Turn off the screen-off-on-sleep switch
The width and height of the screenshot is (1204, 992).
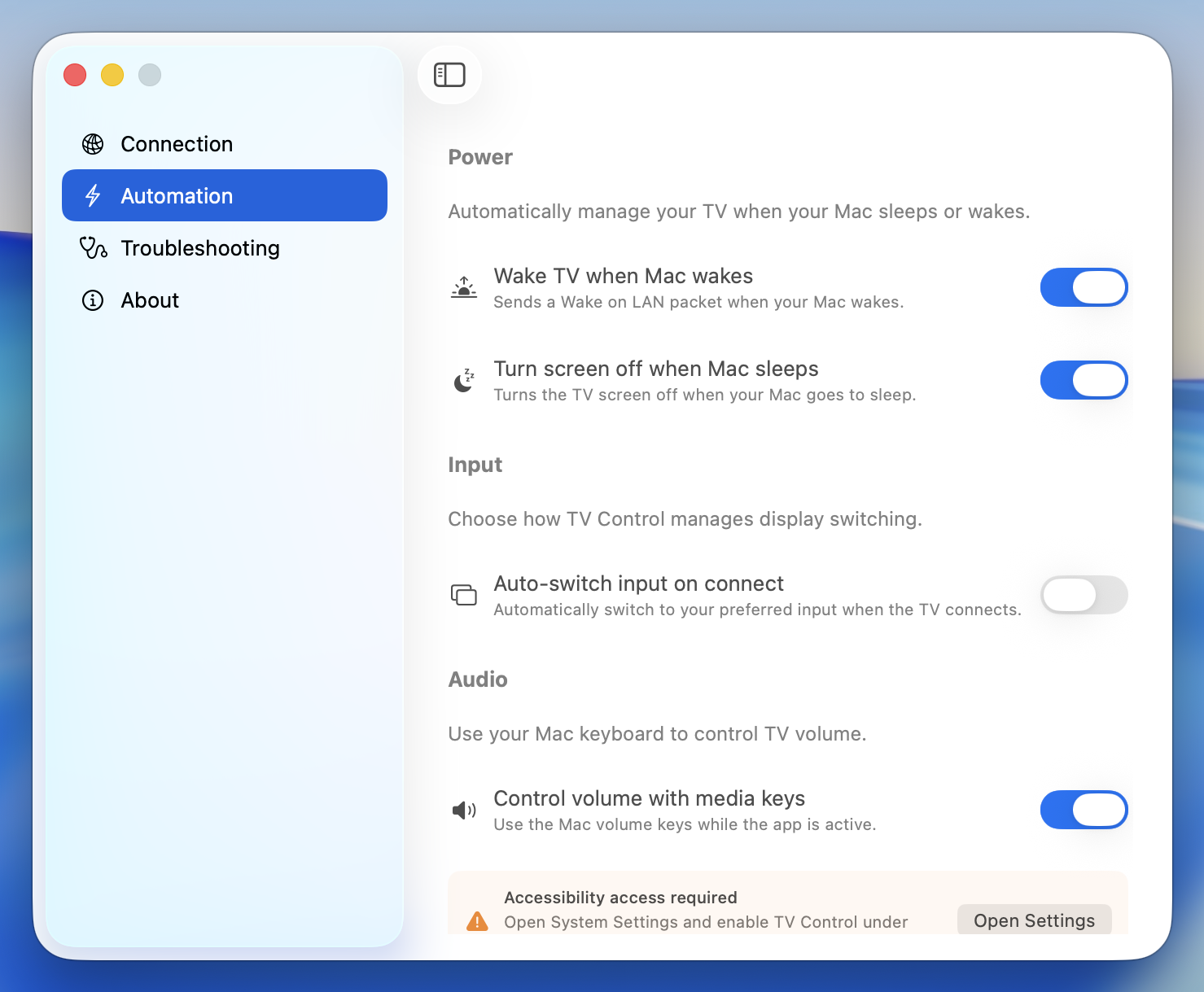tap(1084, 380)
